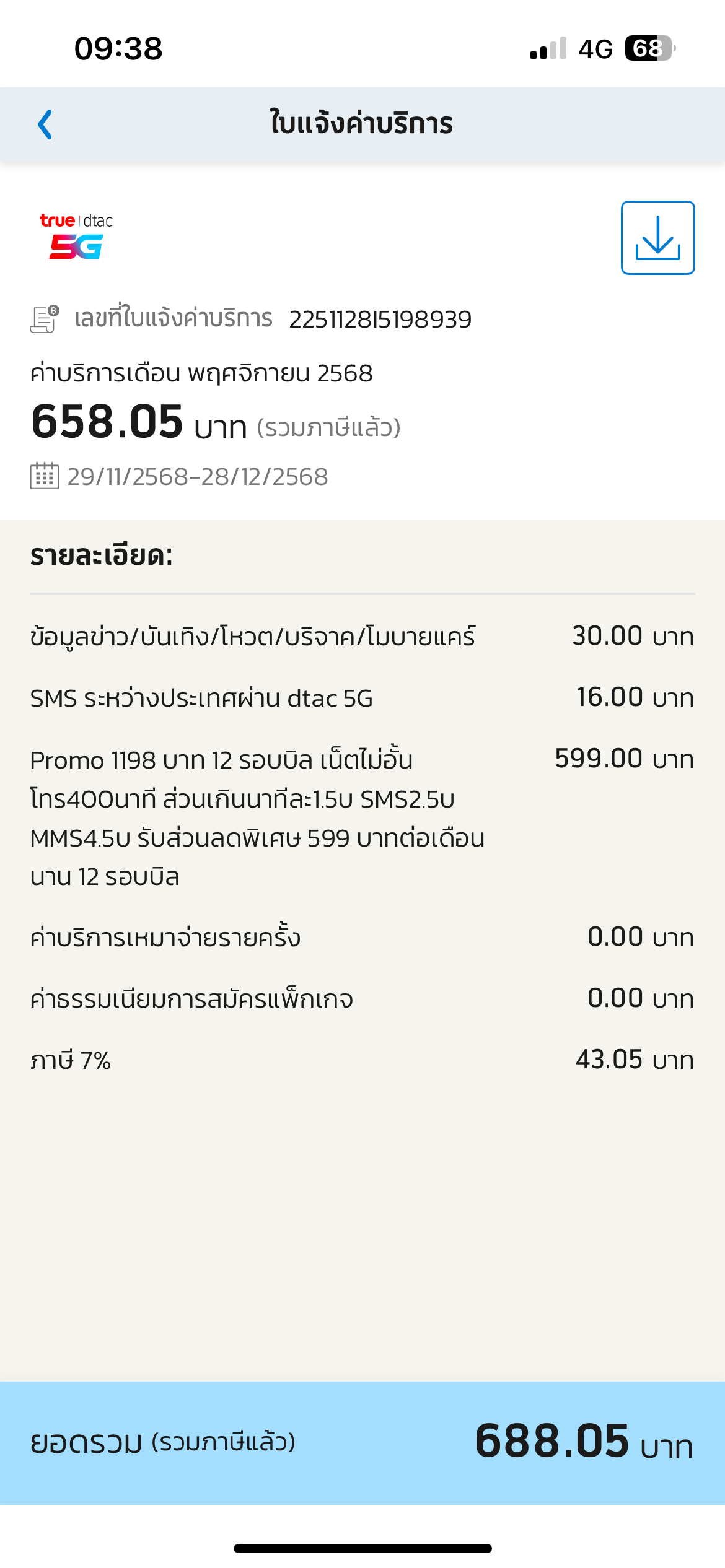Tap the home indicator bar at bottom
The width and height of the screenshot is (725, 1568).
click(362, 1548)
